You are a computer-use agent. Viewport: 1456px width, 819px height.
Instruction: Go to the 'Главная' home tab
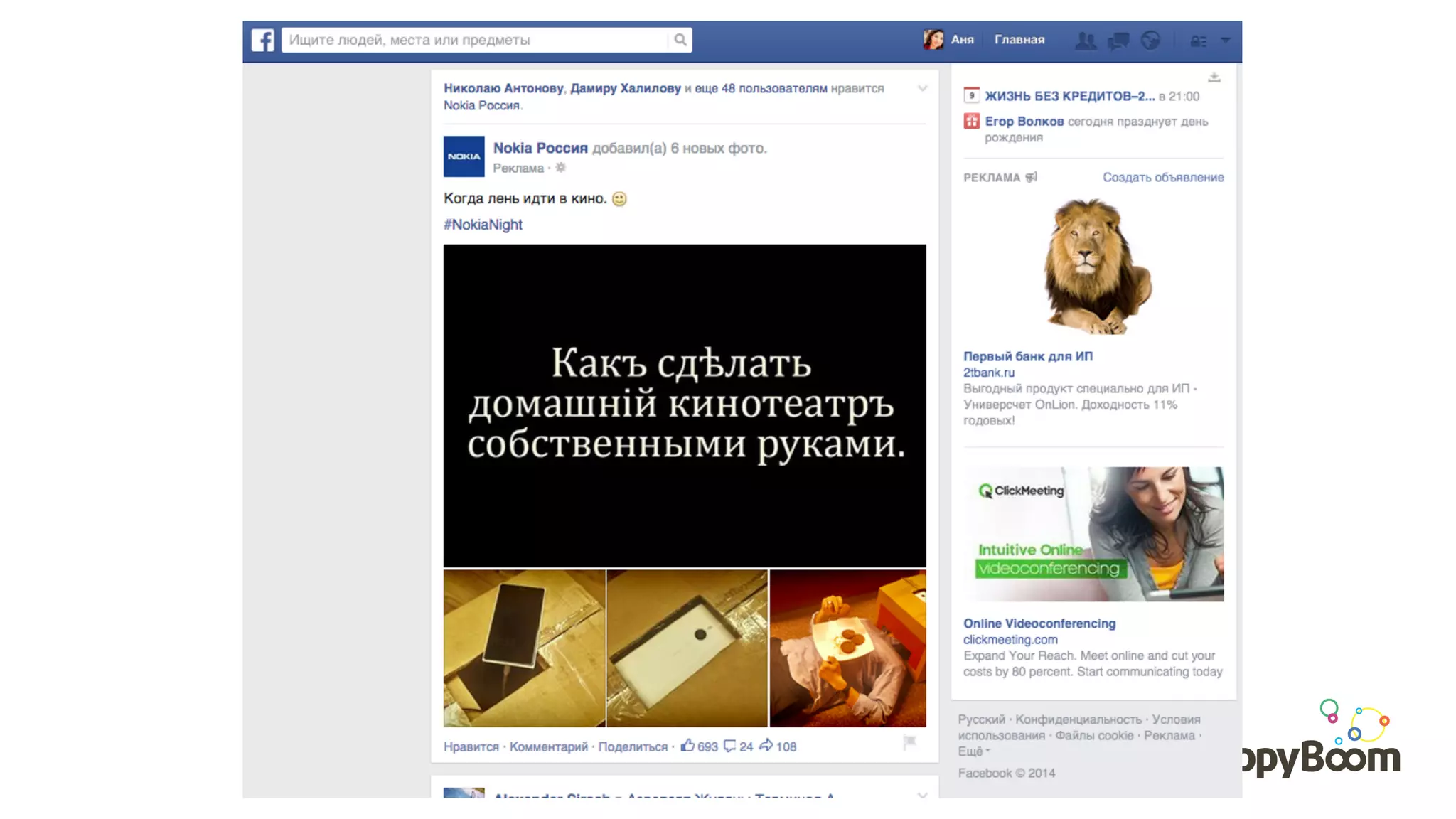point(1019,40)
